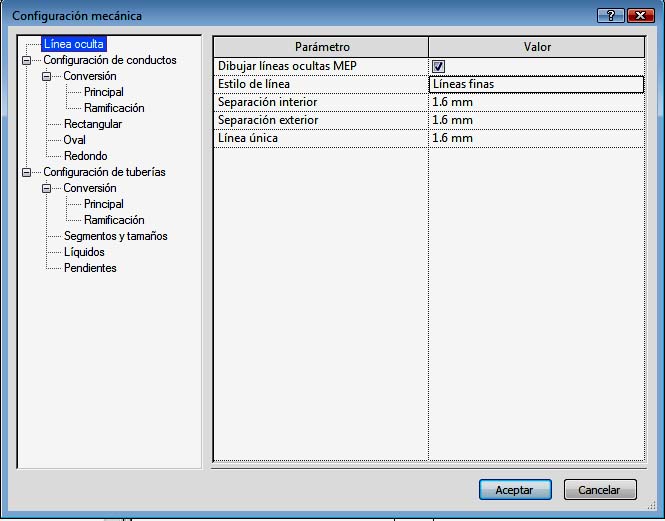Open the Estilo de línea value dropdown

tap(536, 85)
